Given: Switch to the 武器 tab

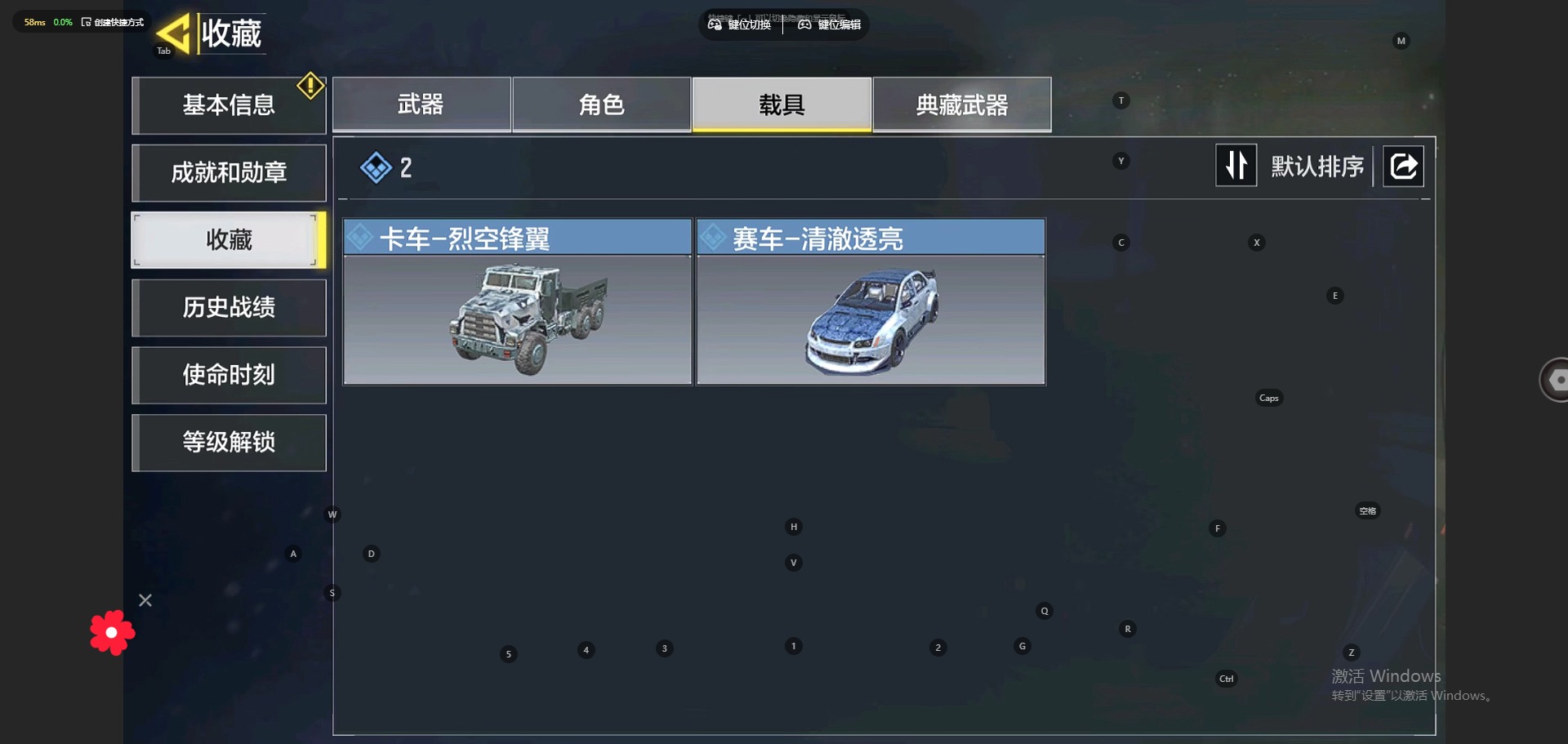Looking at the screenshot, I should click(421, 105).
